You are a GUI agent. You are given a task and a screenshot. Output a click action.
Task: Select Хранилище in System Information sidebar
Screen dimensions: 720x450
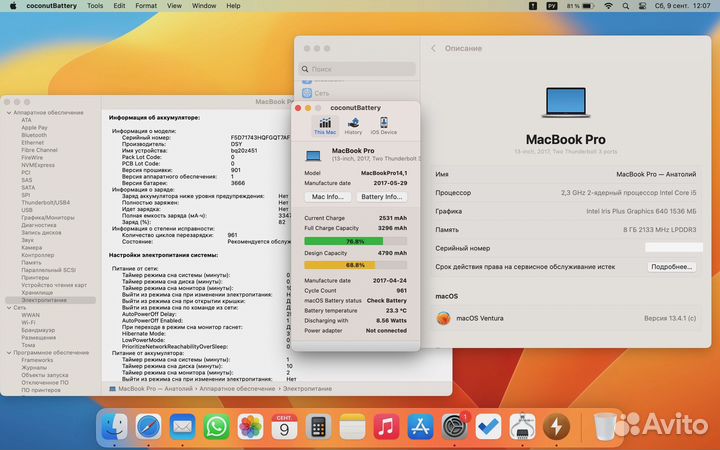37,292
